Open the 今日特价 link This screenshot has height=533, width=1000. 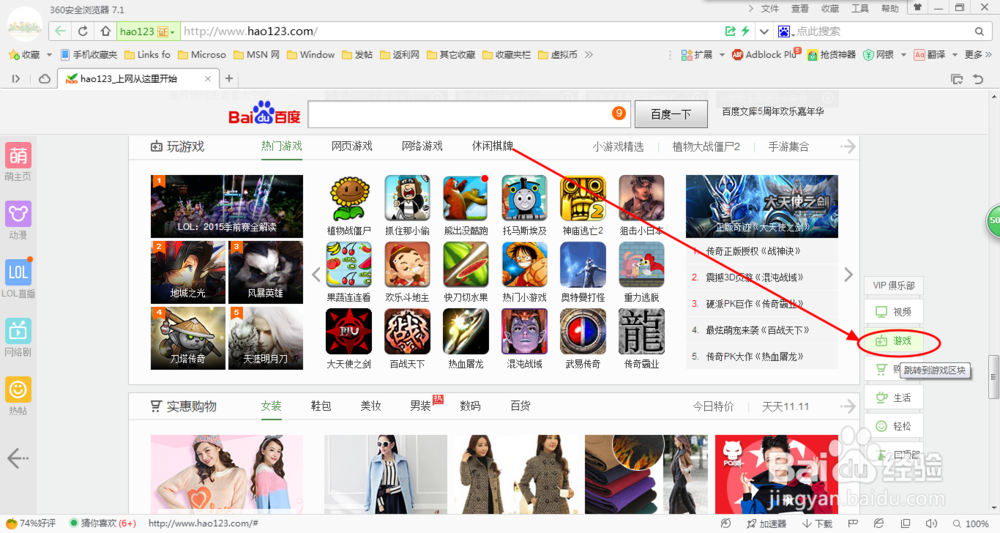(713, 406)
